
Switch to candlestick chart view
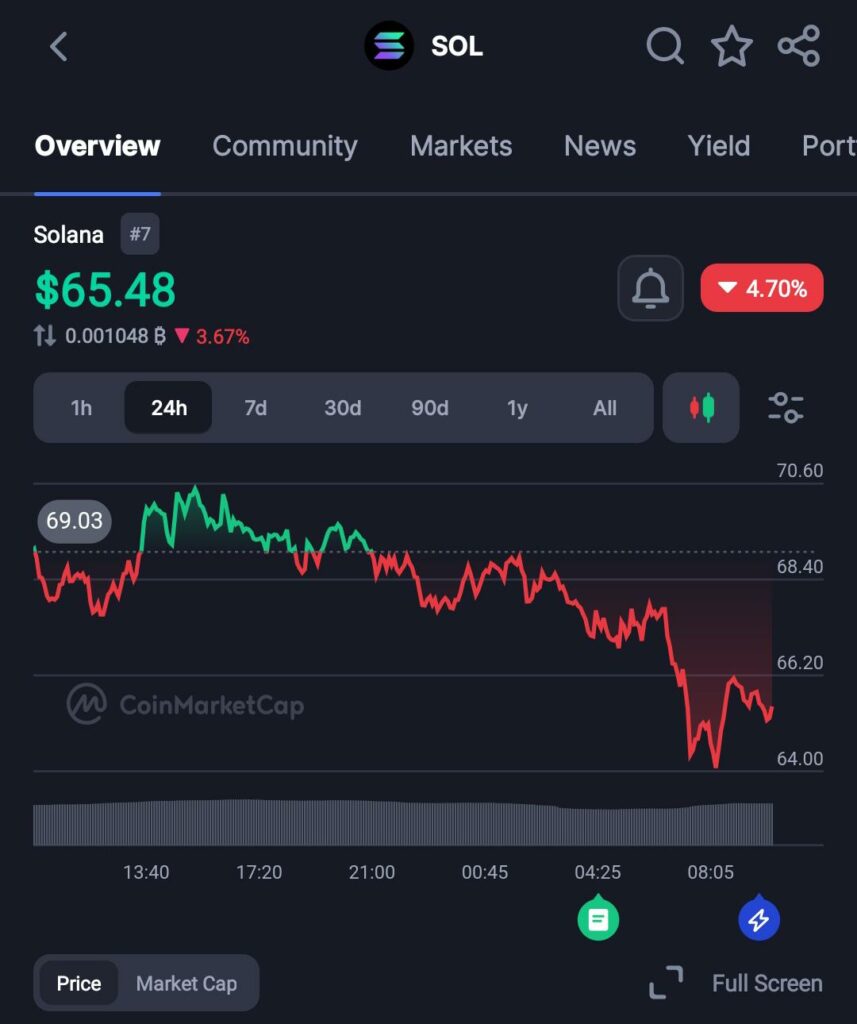tap(702, 408)
